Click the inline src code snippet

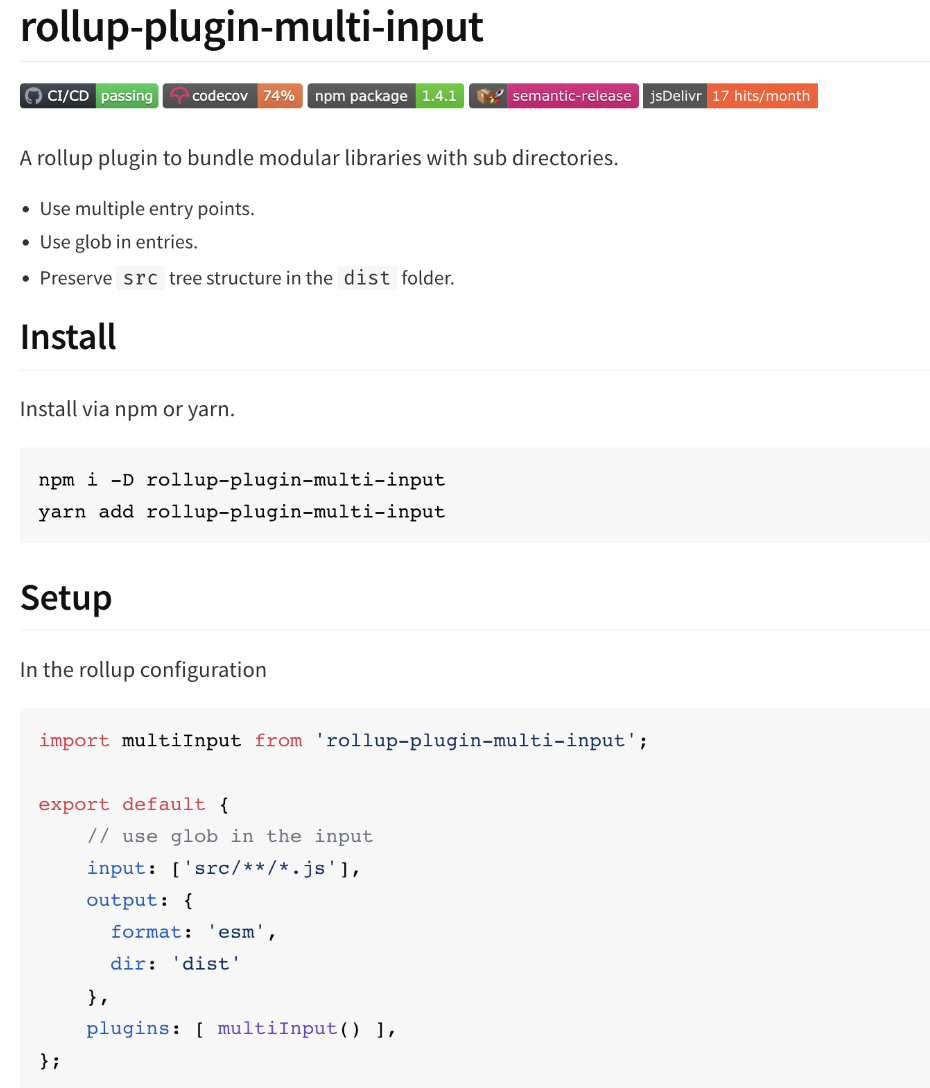(x=140, y=278)
